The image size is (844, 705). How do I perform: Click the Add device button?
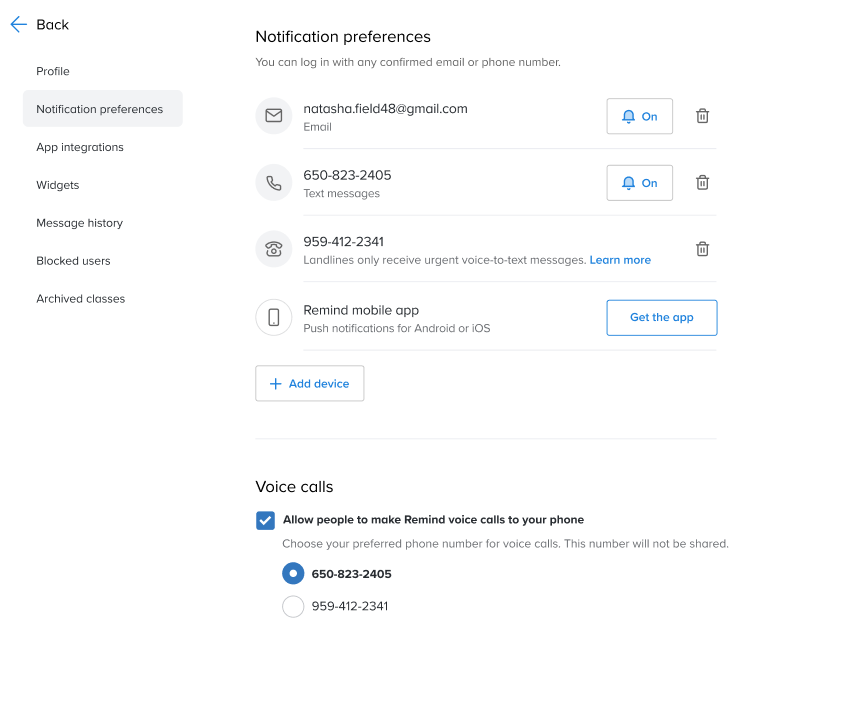(x=310, y=383)
